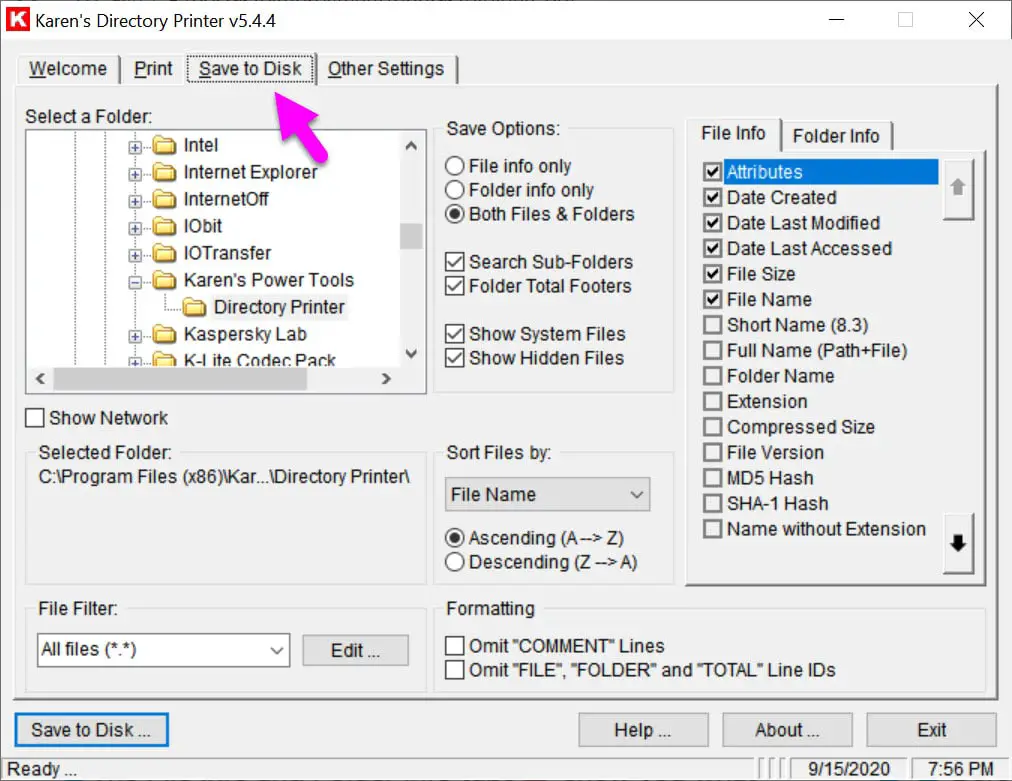Expand the Intel folder node
1012x781 pixels.
(x=135, y=147)
